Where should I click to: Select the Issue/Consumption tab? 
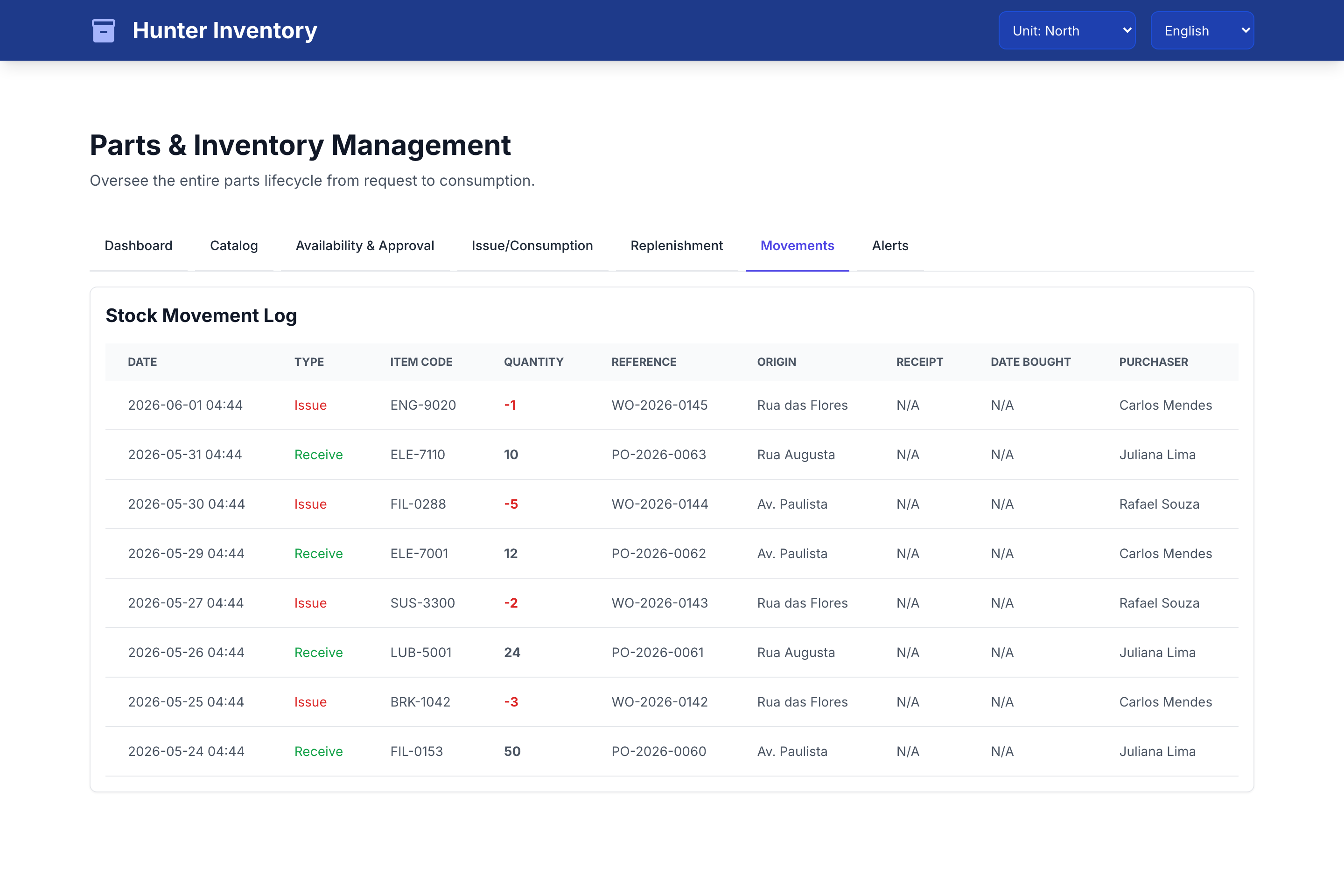point(532,246)
